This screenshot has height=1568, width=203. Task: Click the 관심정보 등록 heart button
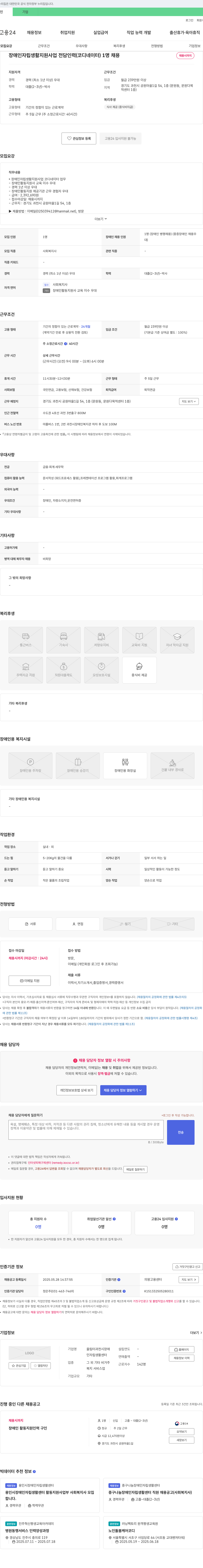(x=79, y=138)
